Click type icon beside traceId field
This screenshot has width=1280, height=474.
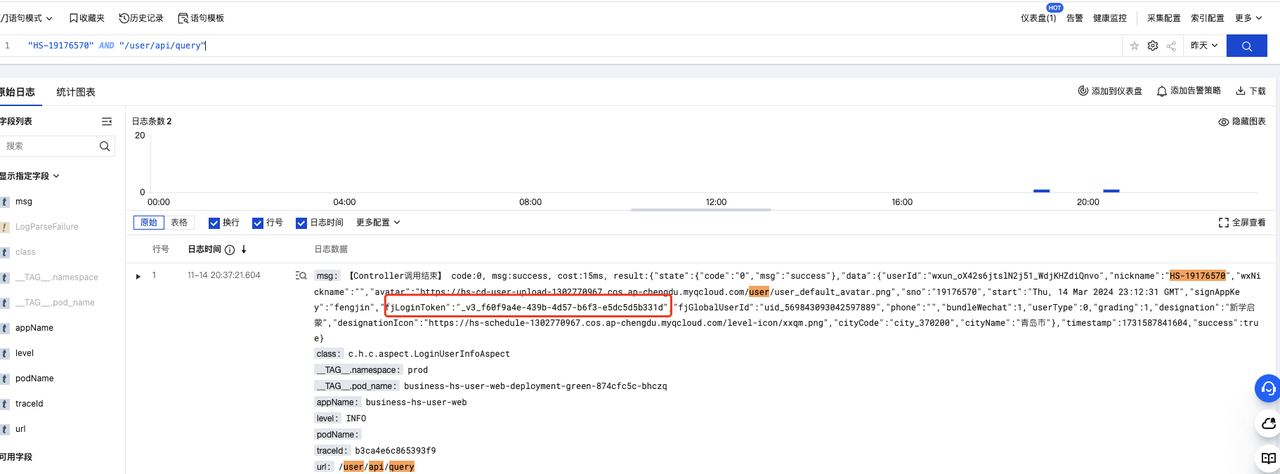tap(4, 404)
